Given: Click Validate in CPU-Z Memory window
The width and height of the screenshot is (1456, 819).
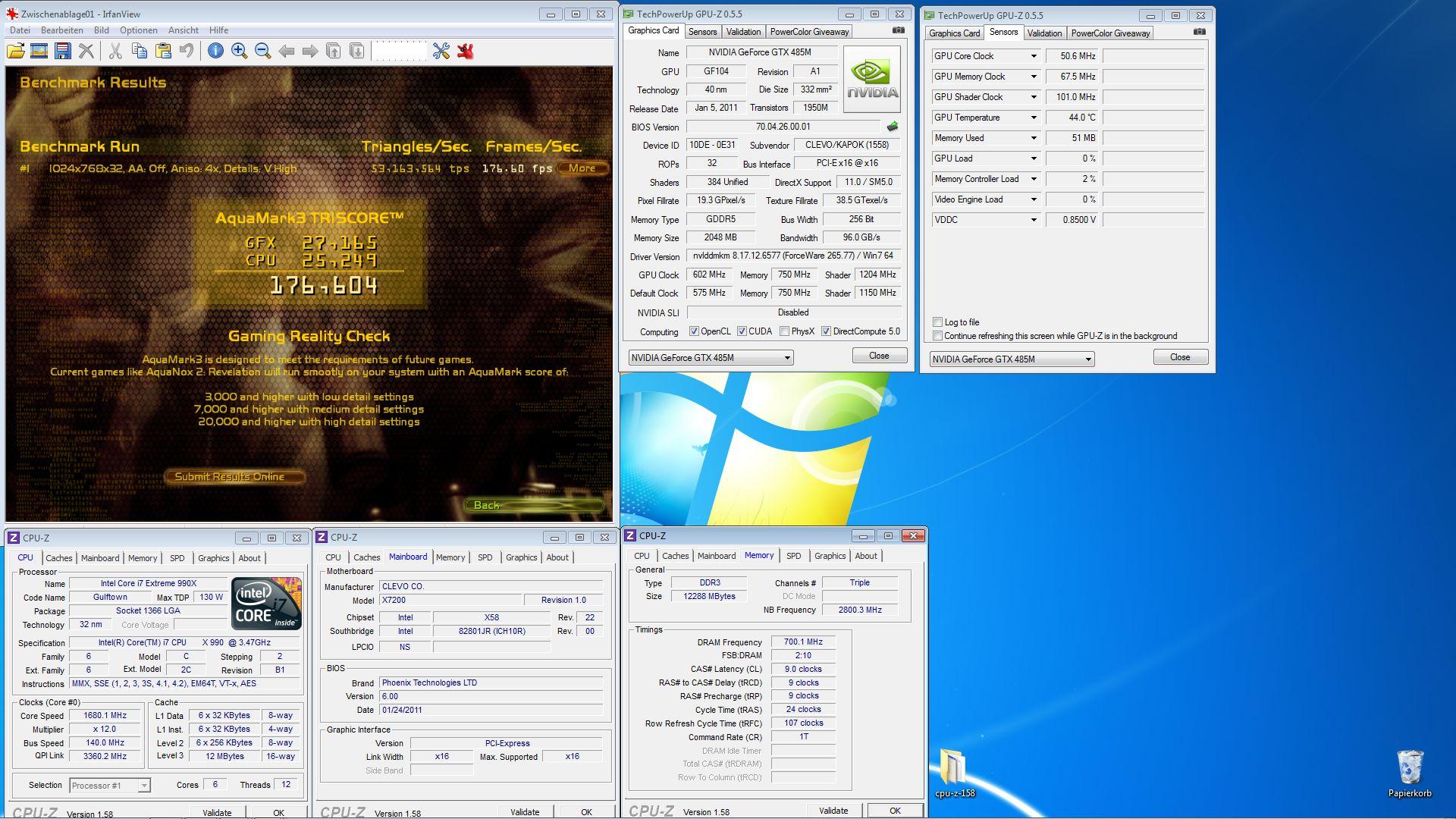Looking at the screenshot, I should pos(833,811).
